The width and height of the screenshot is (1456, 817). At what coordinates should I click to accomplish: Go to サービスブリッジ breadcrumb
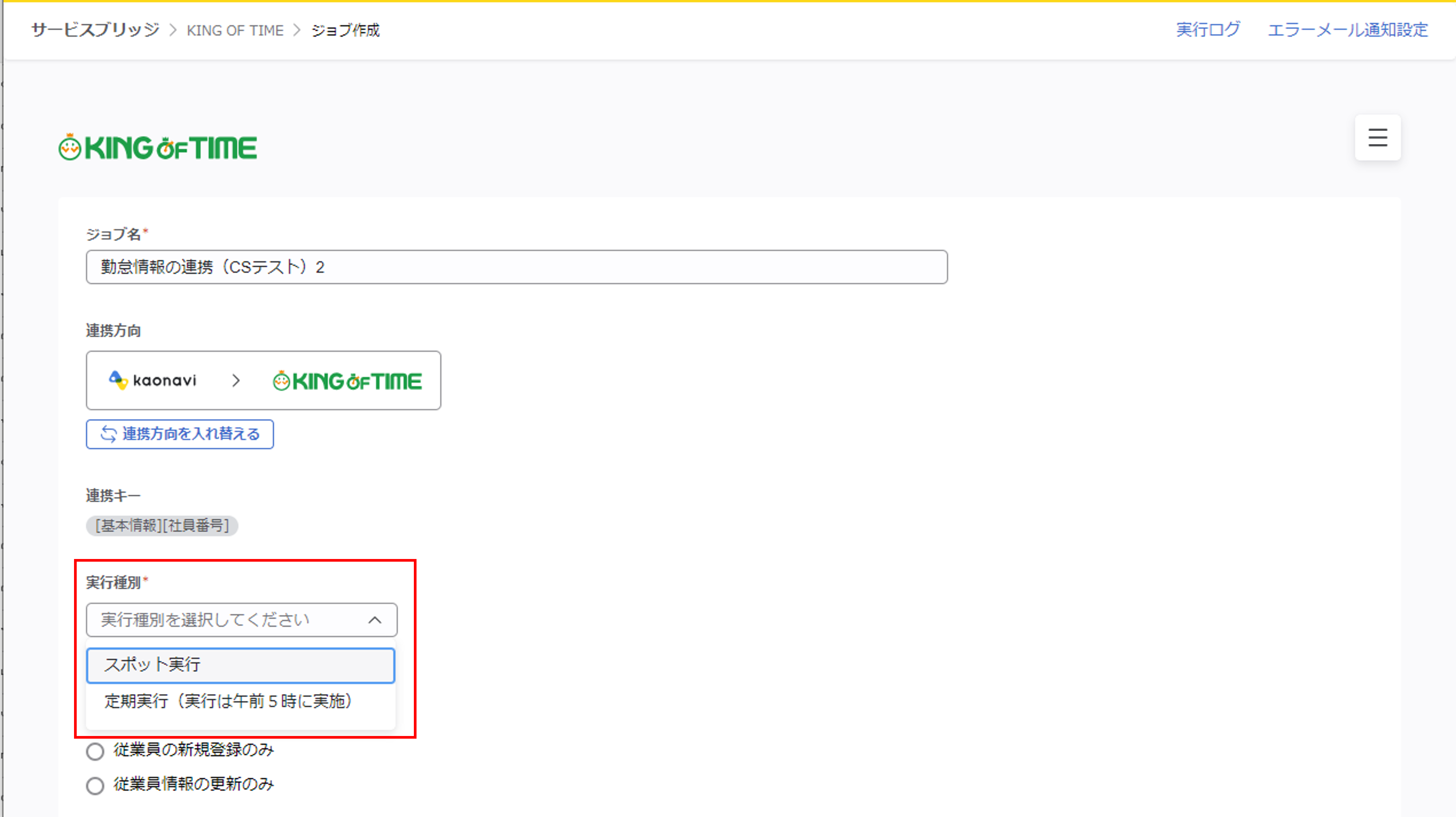point(95,30)
